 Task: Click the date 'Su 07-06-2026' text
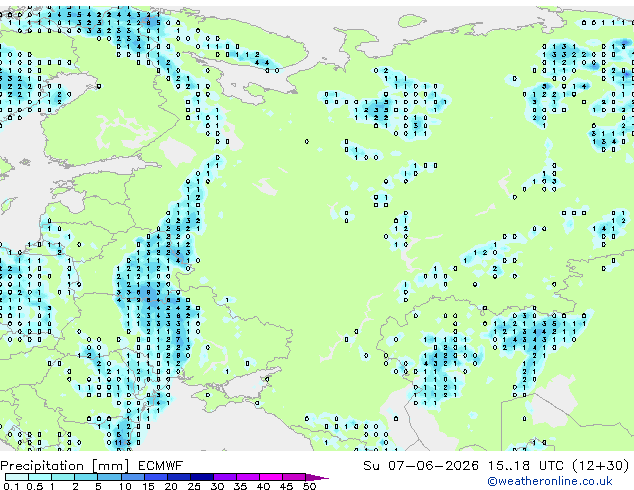coord(421,466)
